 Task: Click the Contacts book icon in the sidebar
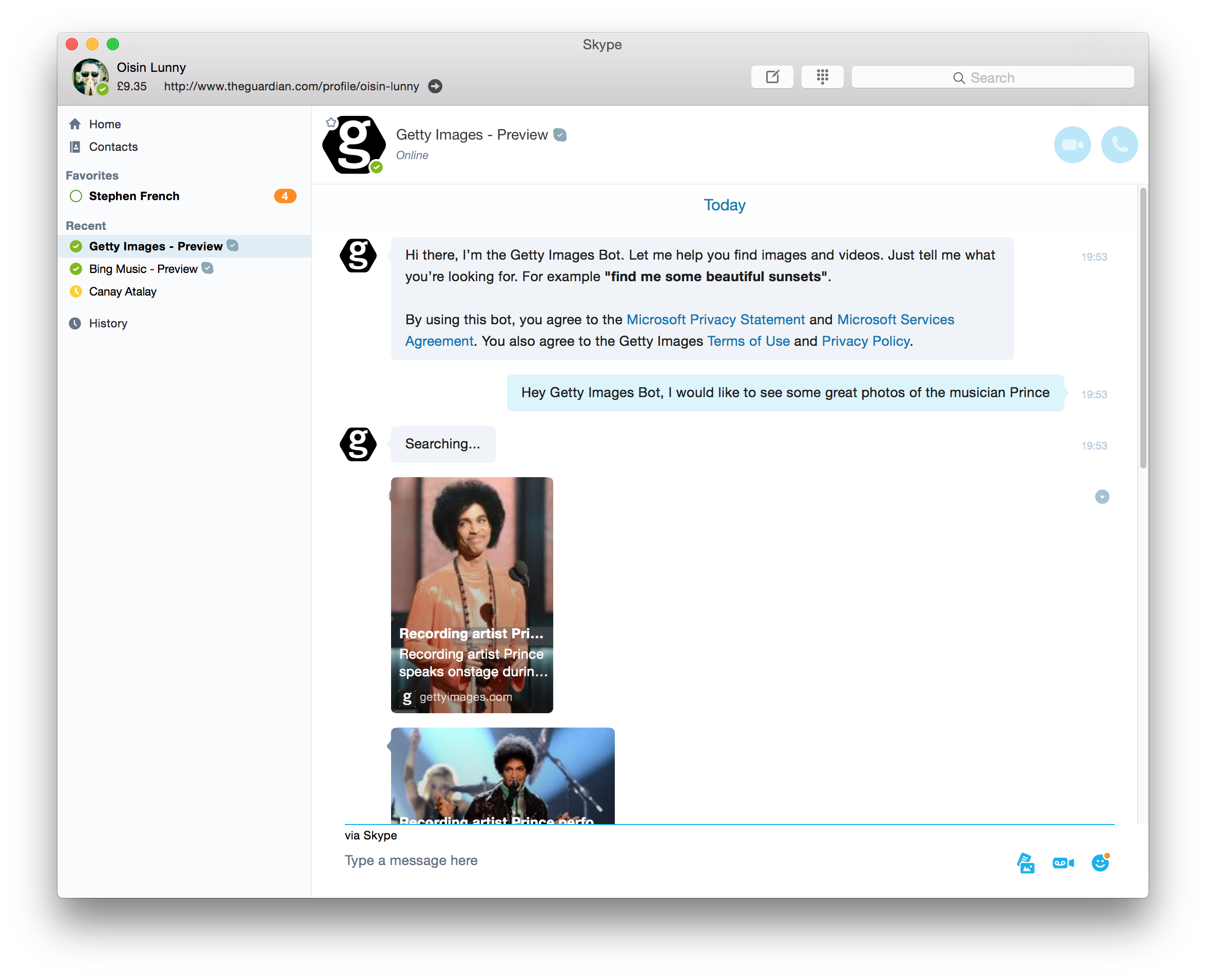[x=75, y=147]
